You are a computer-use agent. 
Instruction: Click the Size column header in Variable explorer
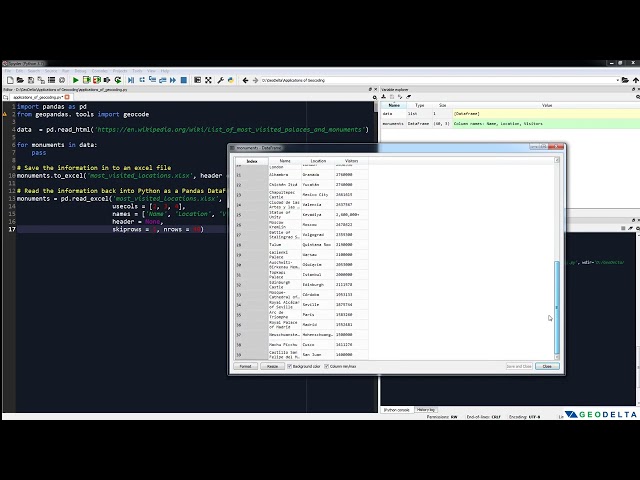[x=442, y=105]
